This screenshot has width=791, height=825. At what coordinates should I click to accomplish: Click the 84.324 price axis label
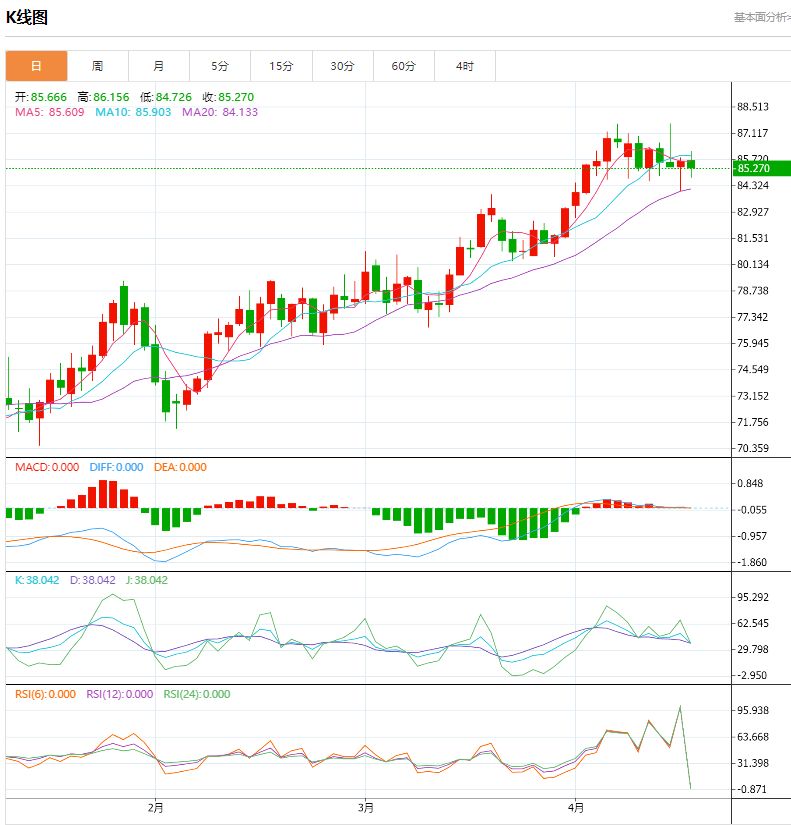tap(753, 186)
